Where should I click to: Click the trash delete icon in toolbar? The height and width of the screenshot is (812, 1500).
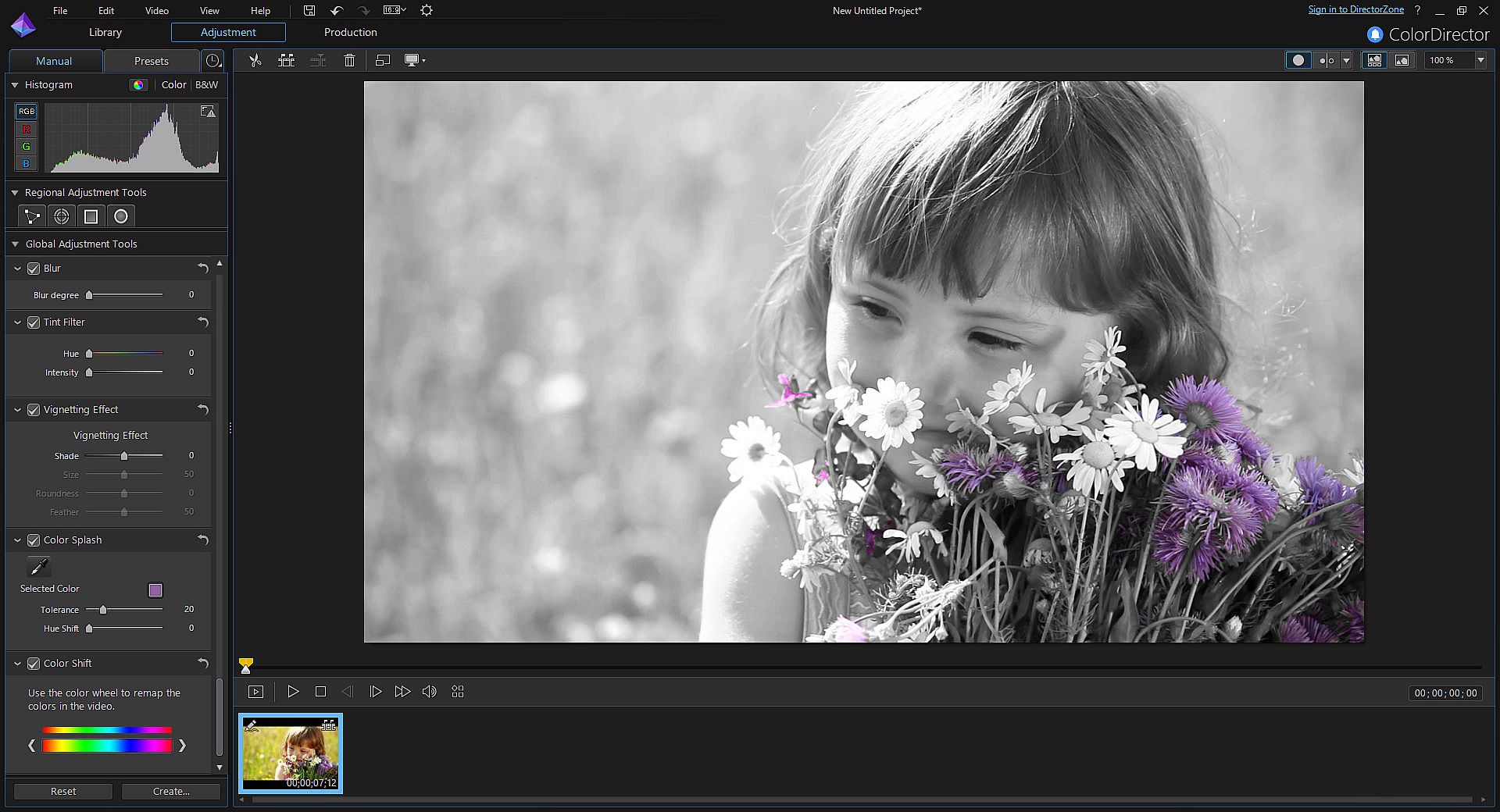349,60
